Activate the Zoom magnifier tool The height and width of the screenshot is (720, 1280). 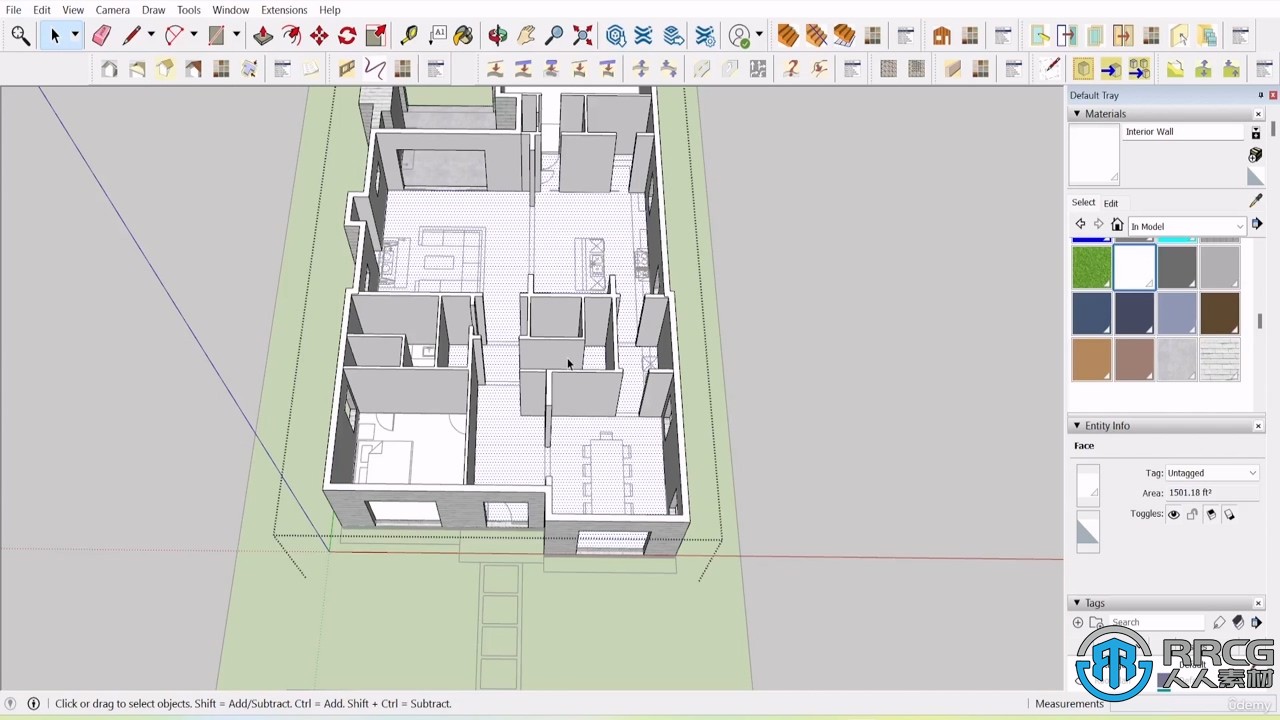(554, 36)
